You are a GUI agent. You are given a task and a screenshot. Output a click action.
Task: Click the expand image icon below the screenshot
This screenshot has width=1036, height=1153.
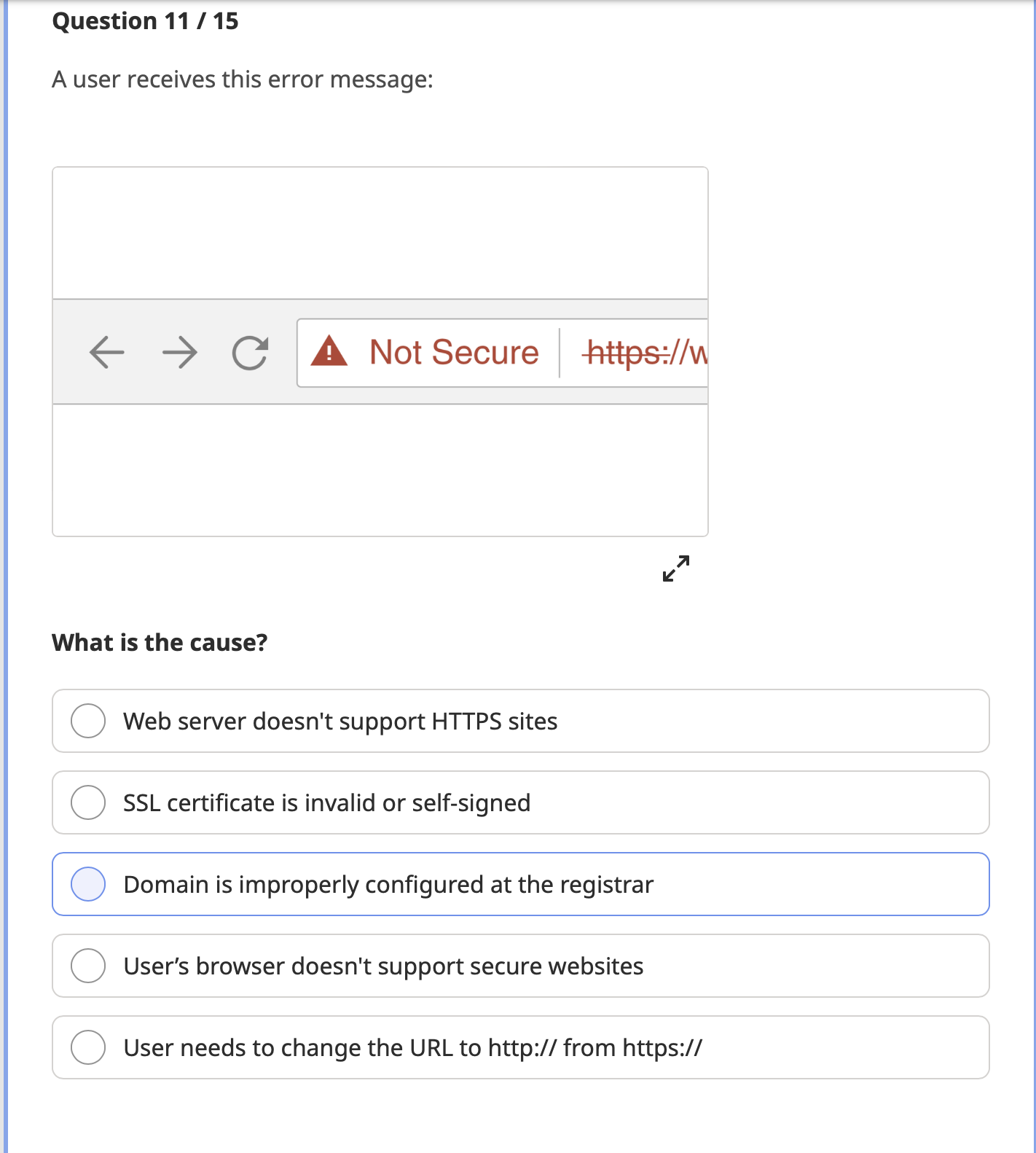point(676,570)
